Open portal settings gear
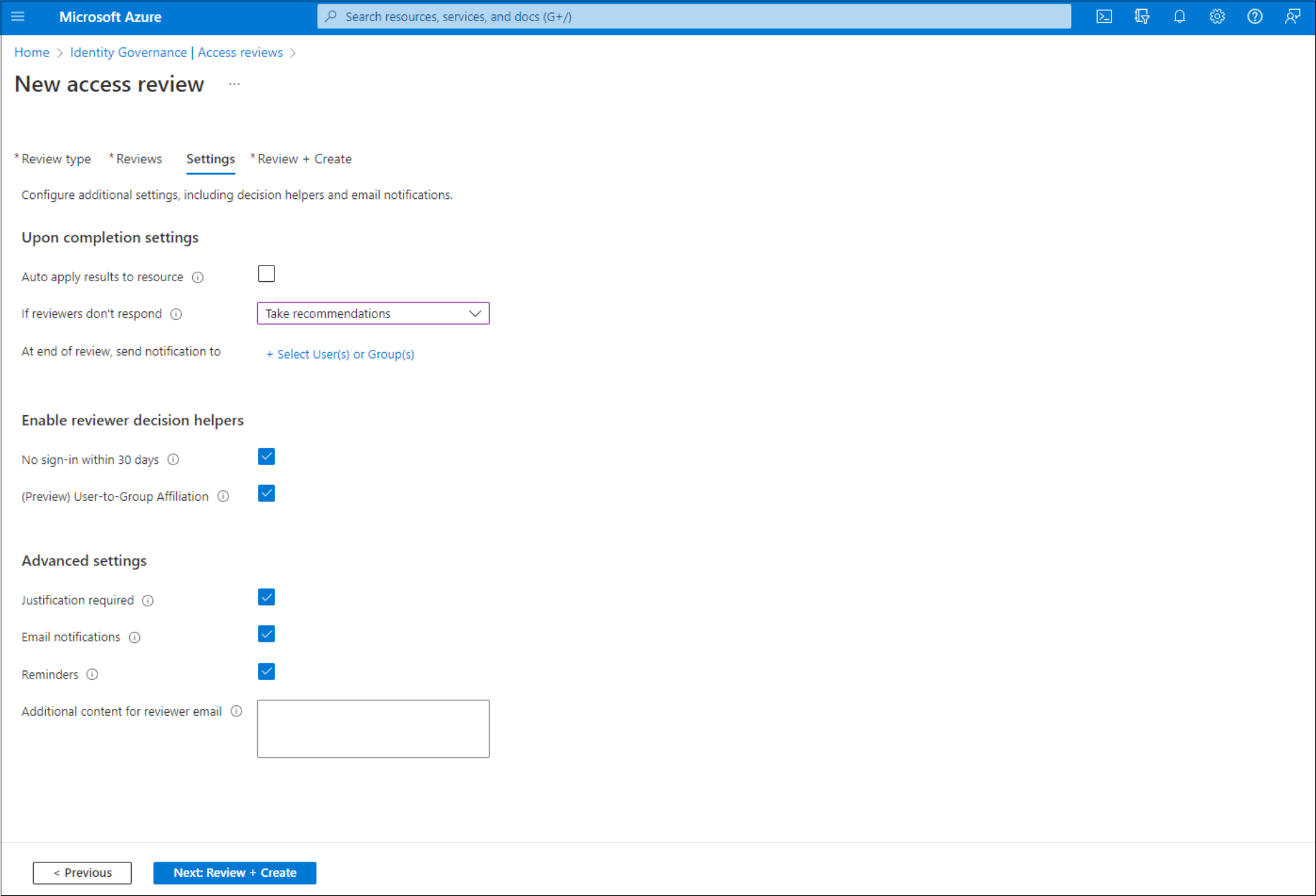 pyautogui.click(x=1217, y=16)
